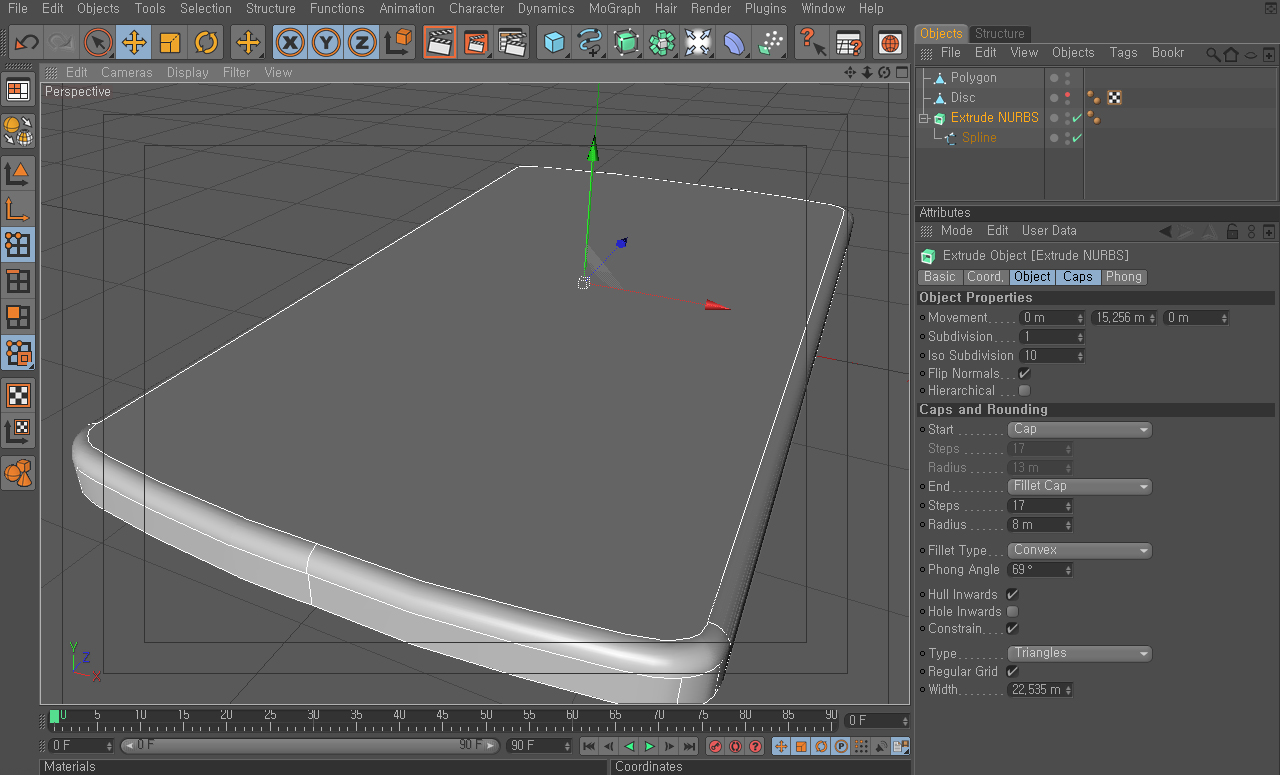Click the Phong attribute tab button
1280x775 pixels.
[1123, 277]
